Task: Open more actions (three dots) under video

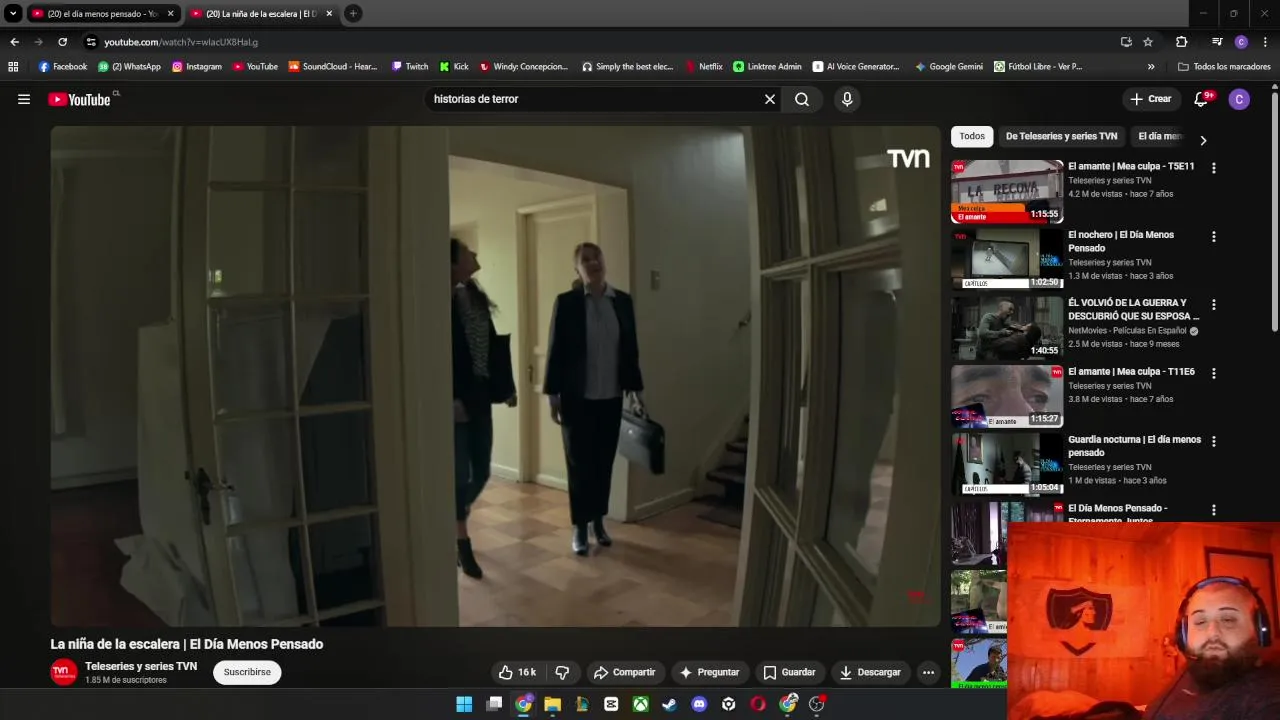Action: (x=928, y=672)
